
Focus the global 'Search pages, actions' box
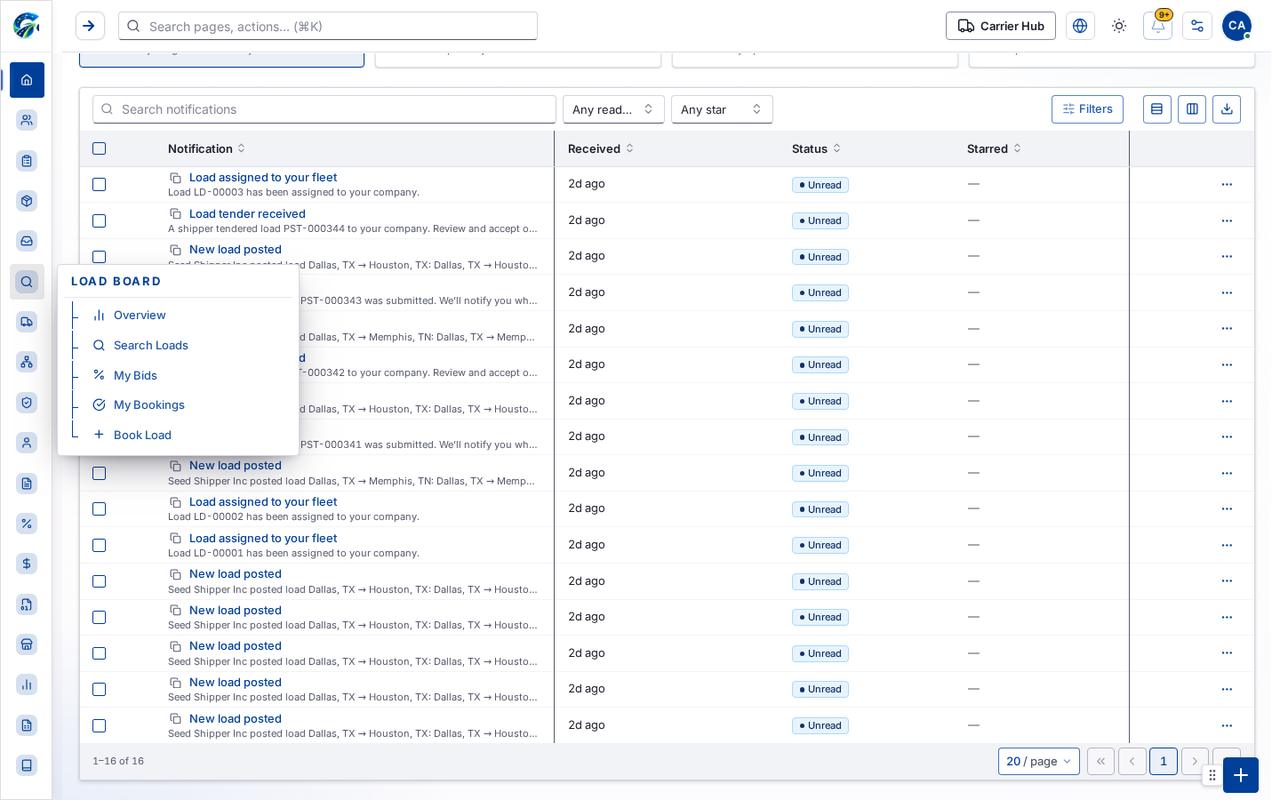coord(328,26)
